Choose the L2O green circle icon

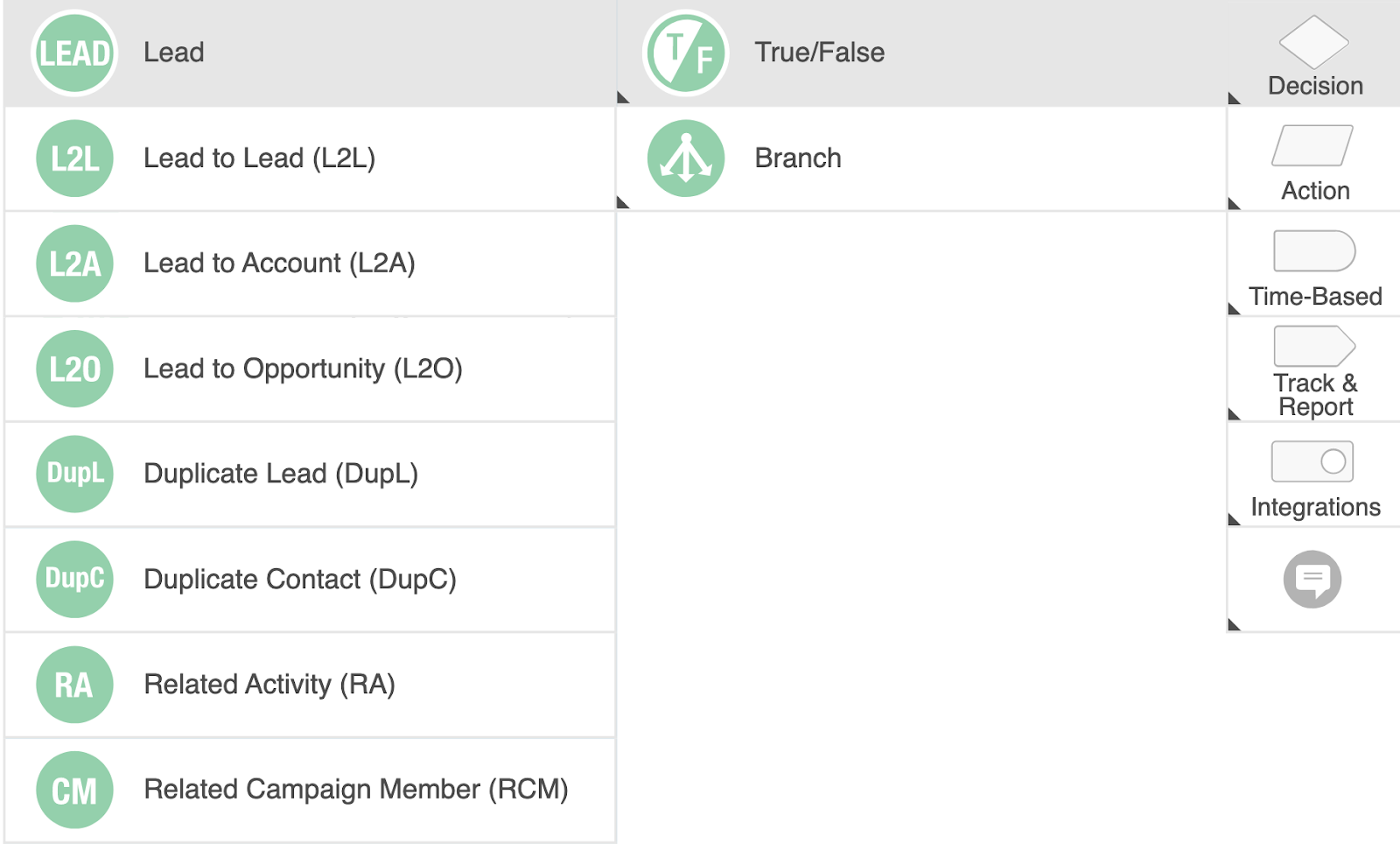click(74, 369)
